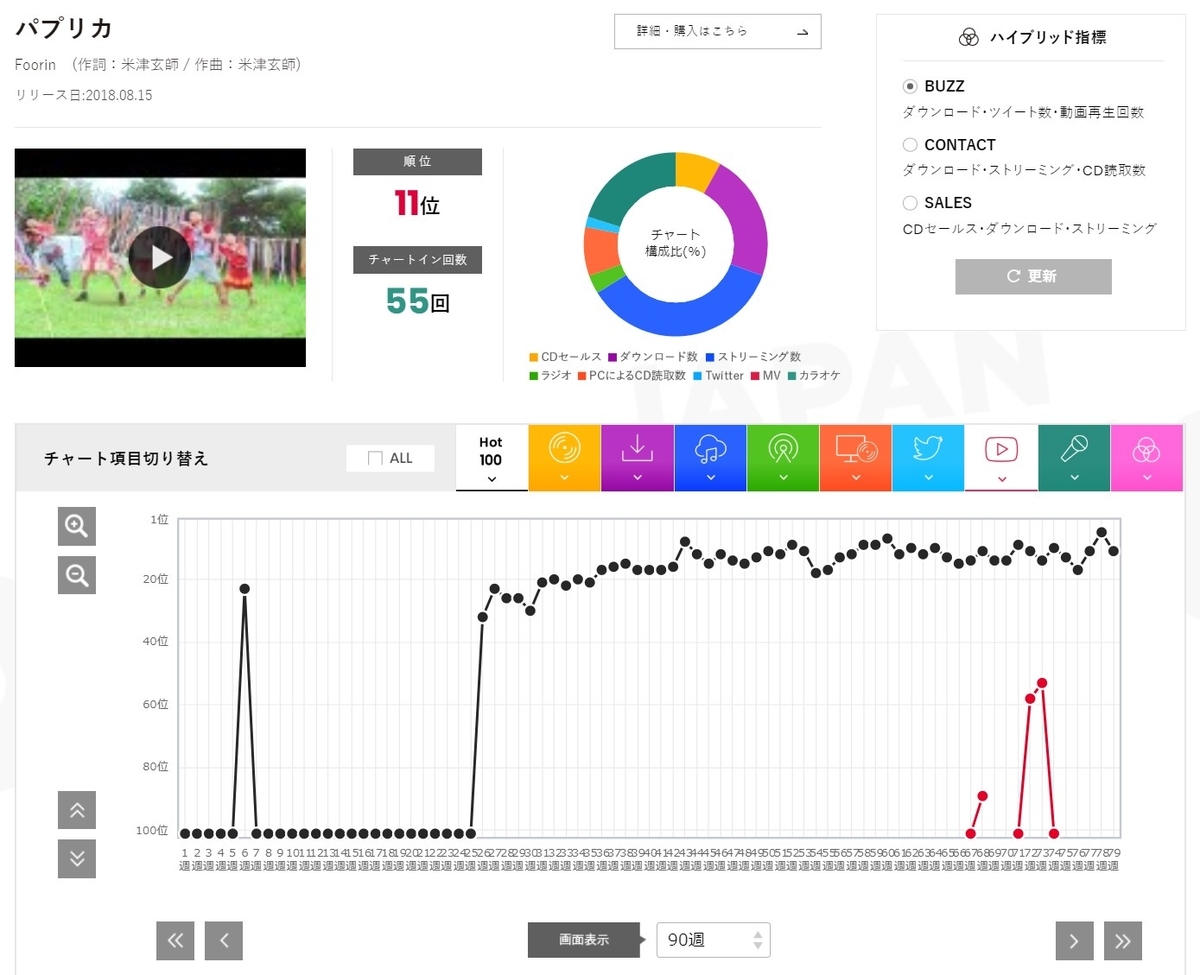Click the 更新 refresh button
Screen dimensions: 1200x975
[1033, 276]
